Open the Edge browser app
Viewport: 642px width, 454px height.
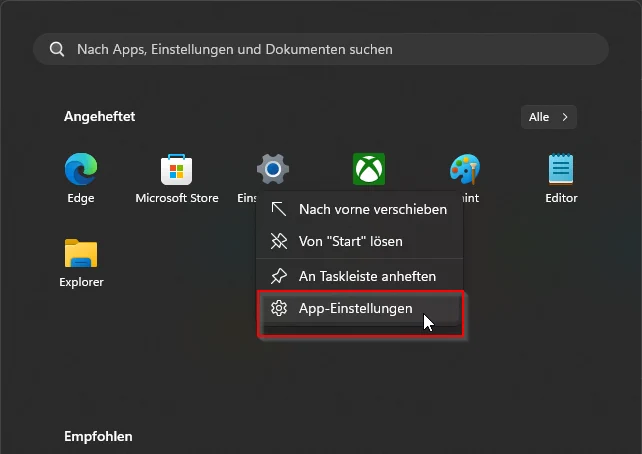pos(81,169)
